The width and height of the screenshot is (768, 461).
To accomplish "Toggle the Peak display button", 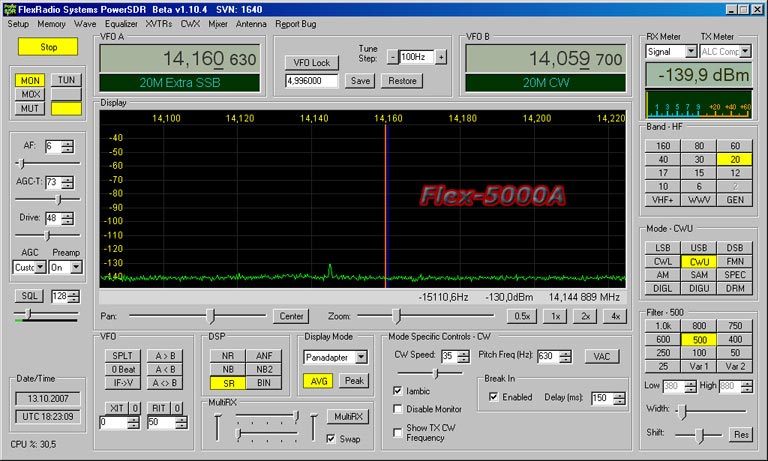I will pos(354,381).
